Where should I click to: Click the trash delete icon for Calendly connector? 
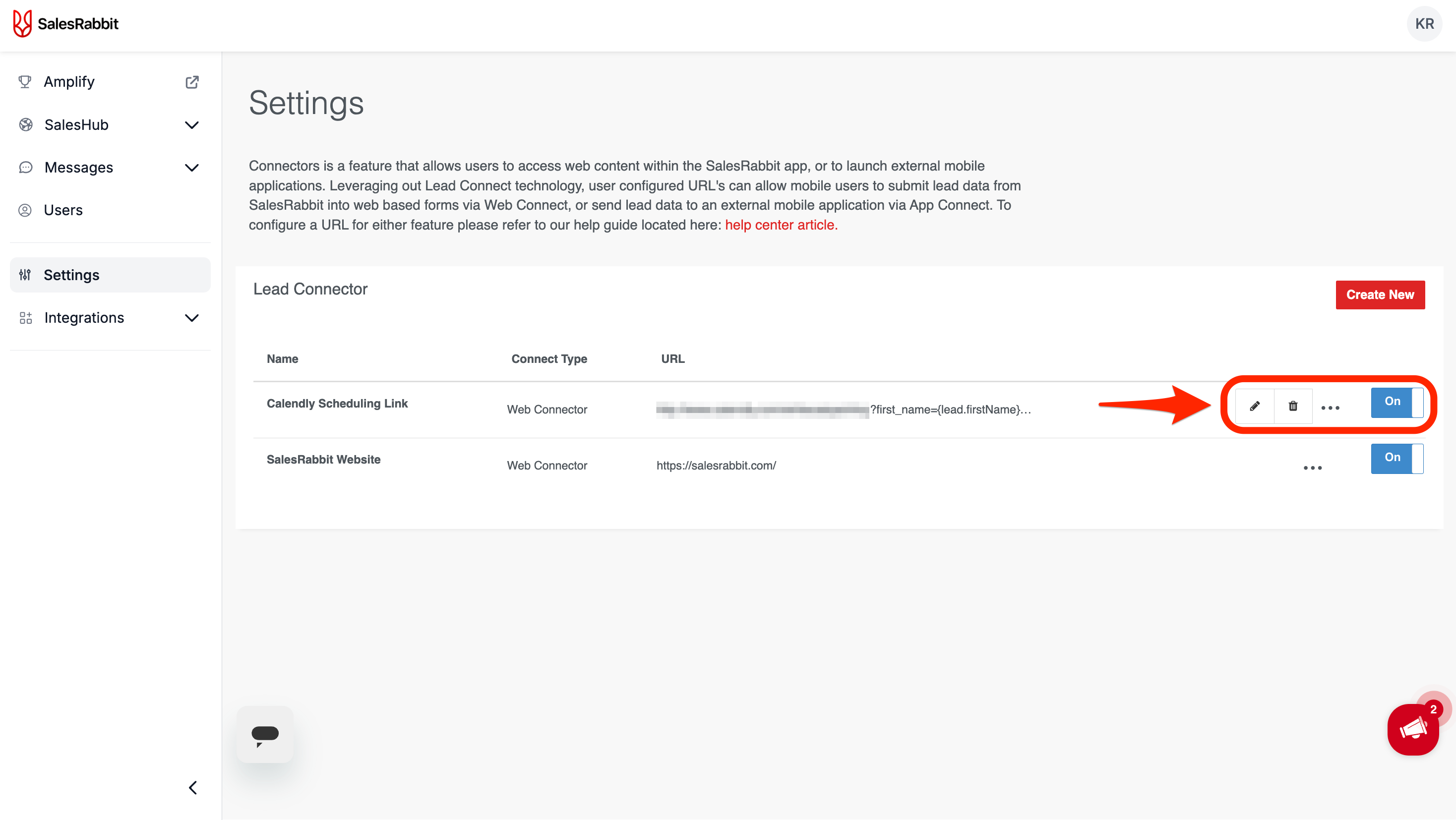click(1293, 407)
